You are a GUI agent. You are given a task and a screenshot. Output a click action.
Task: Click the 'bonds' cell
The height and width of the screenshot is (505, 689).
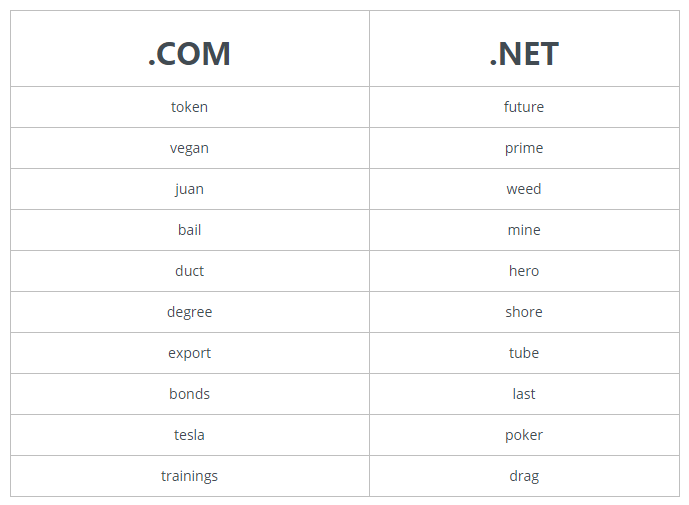coord(189,394)
